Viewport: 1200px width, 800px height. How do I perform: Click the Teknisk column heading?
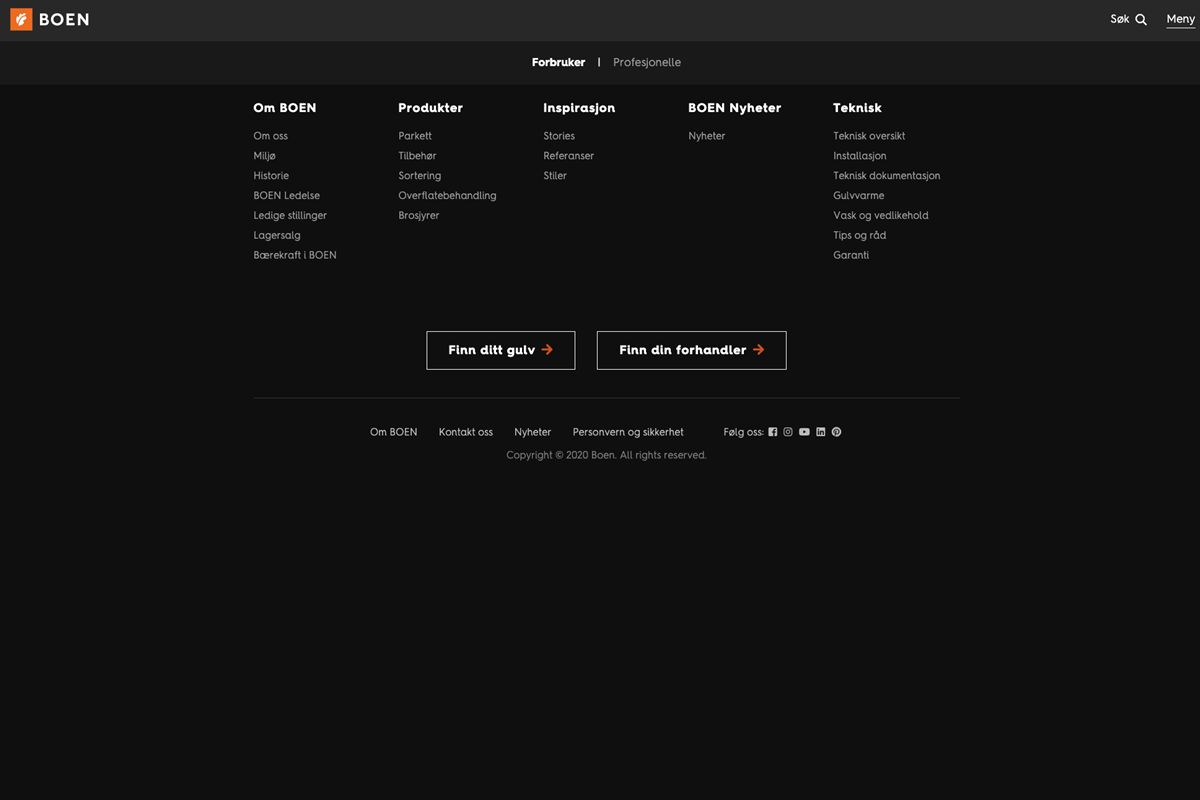point(858,108)
